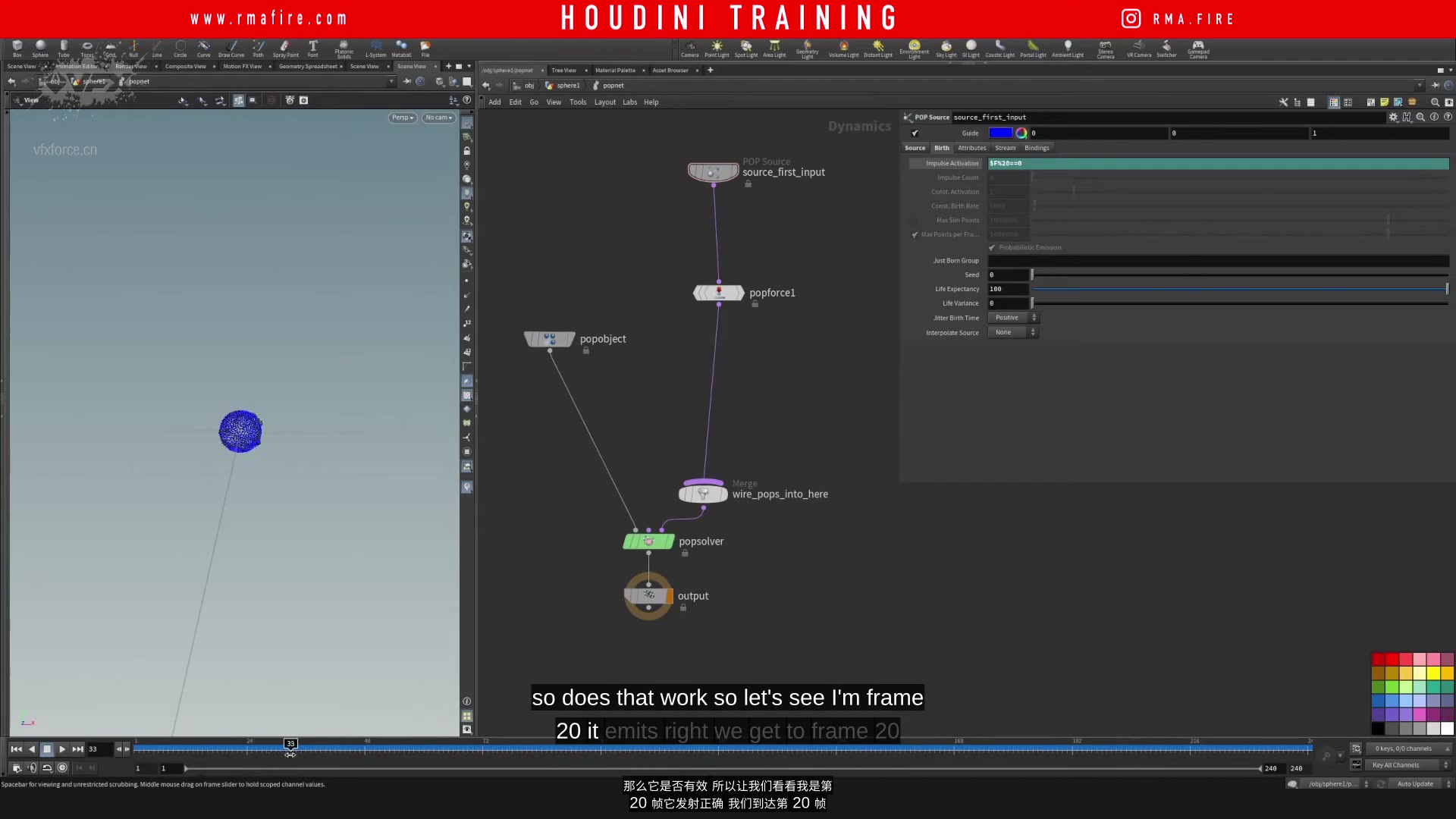Switch to the Stream tab
The image size is (1456, 819).
[1005, 148]
